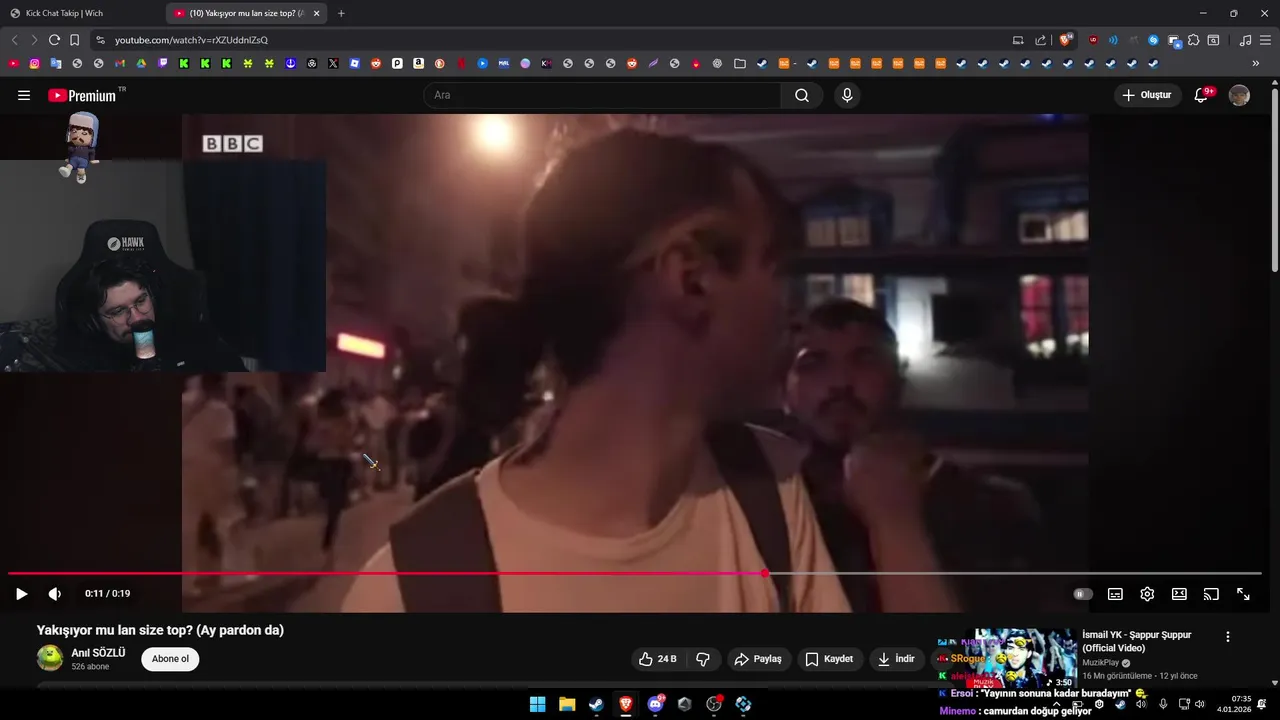
Task: Open video settings gear
Action: point(1147,594)
